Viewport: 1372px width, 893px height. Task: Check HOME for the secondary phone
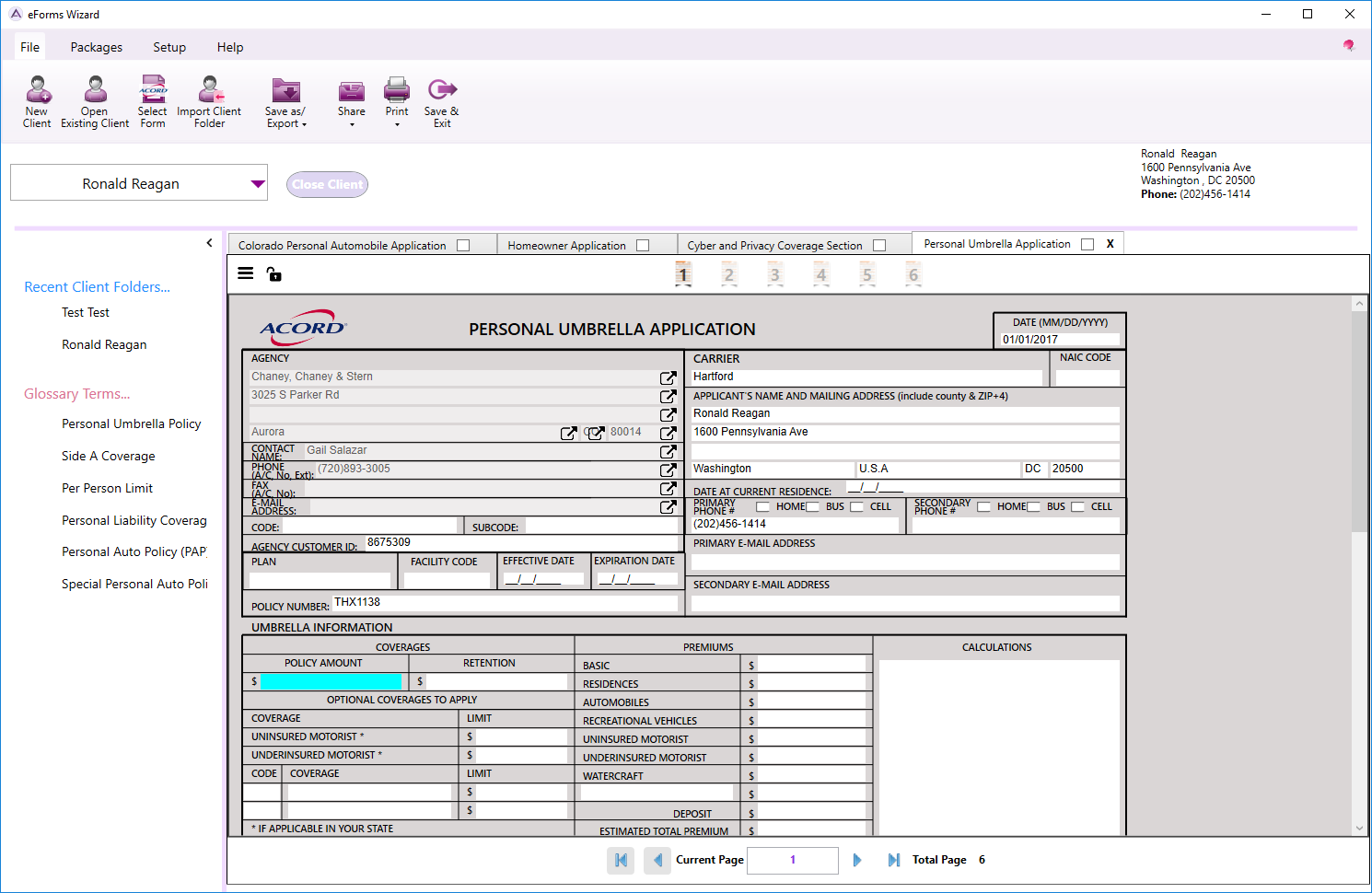[x=983, y=507]
